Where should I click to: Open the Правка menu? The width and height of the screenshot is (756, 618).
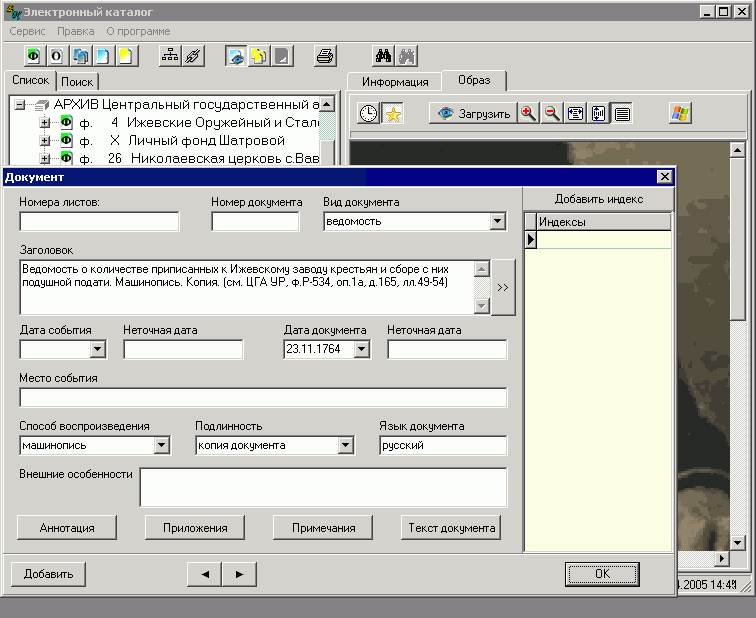click(x=76, y=31)
